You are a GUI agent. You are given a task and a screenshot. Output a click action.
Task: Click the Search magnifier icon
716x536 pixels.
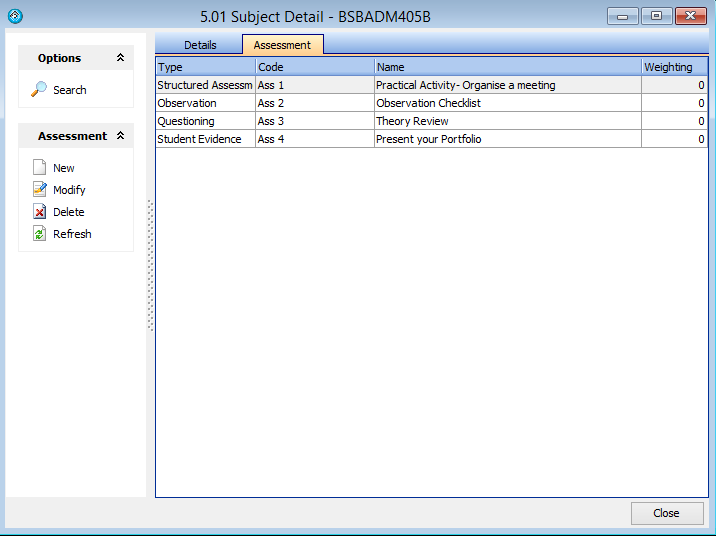tap(39, 90)
